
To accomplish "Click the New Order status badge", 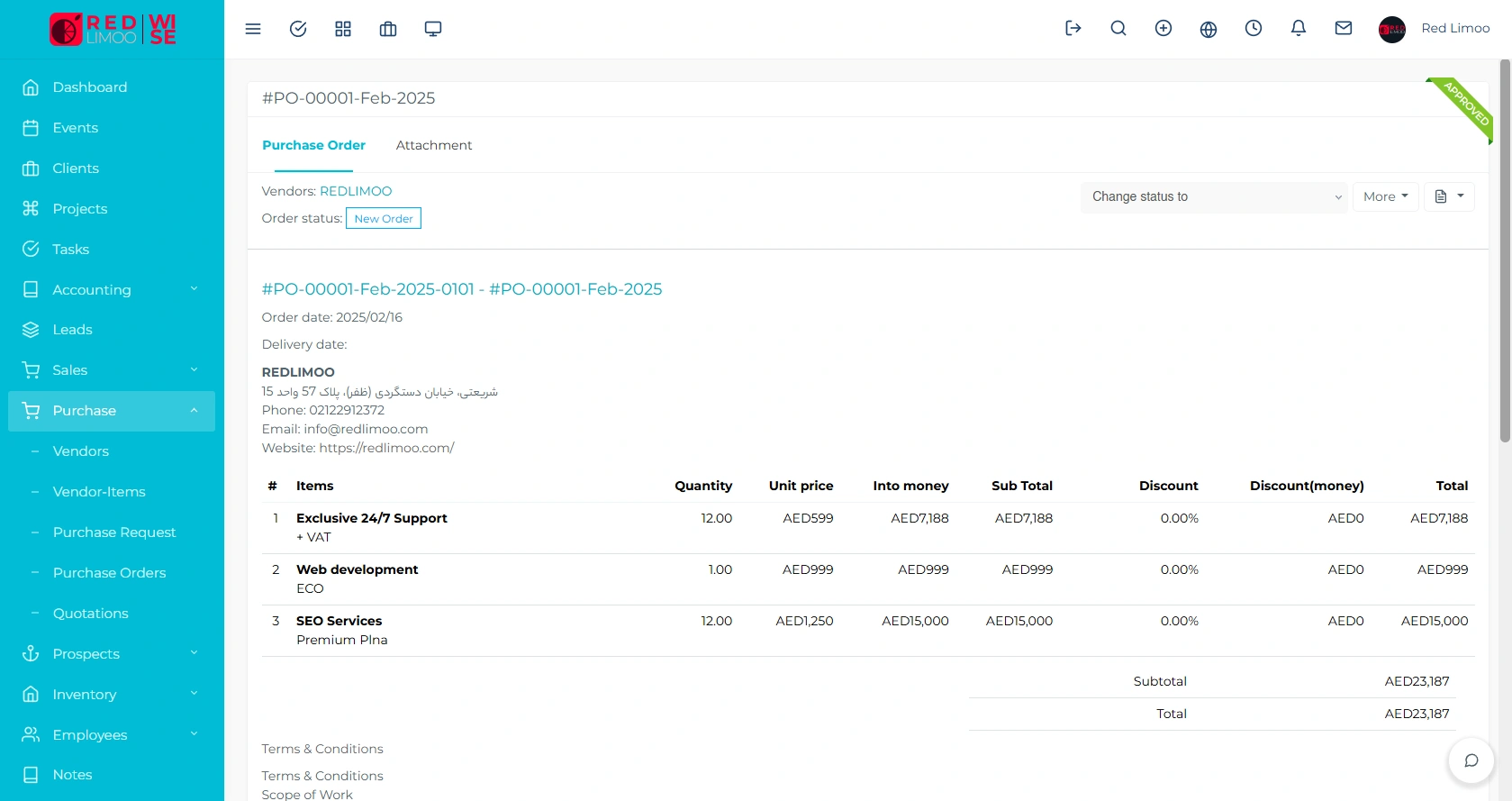I will pyautogui.click(x=384, y=218).
